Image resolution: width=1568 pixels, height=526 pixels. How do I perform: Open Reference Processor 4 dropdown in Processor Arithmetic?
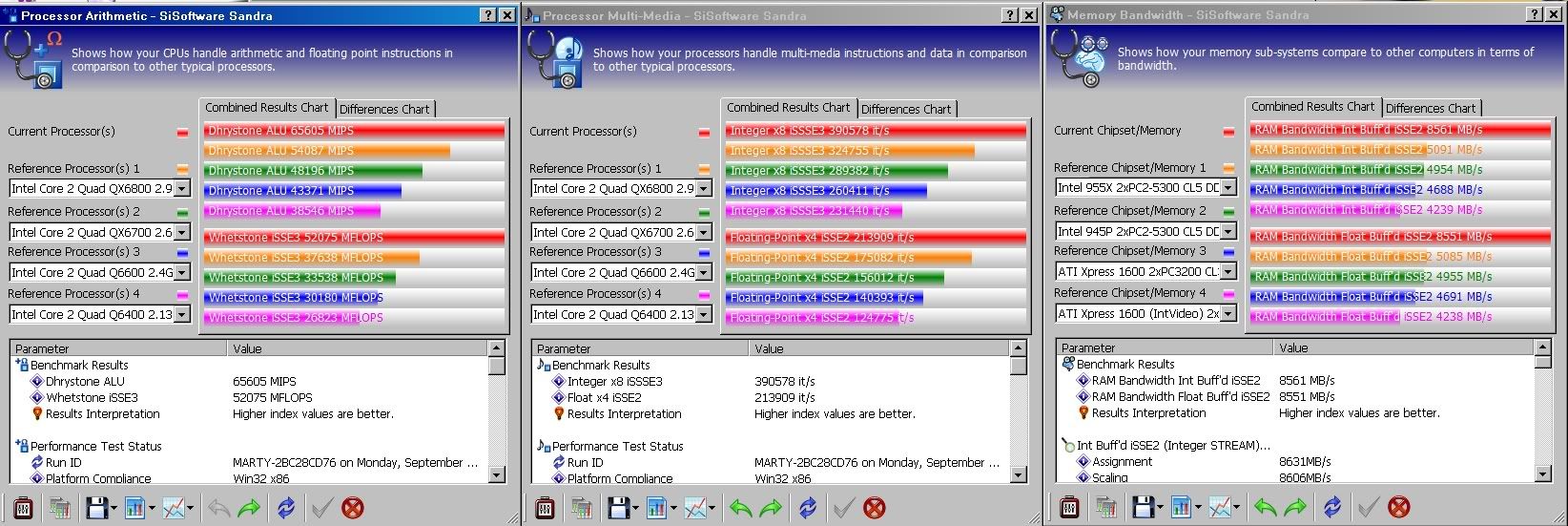point(100,314)
